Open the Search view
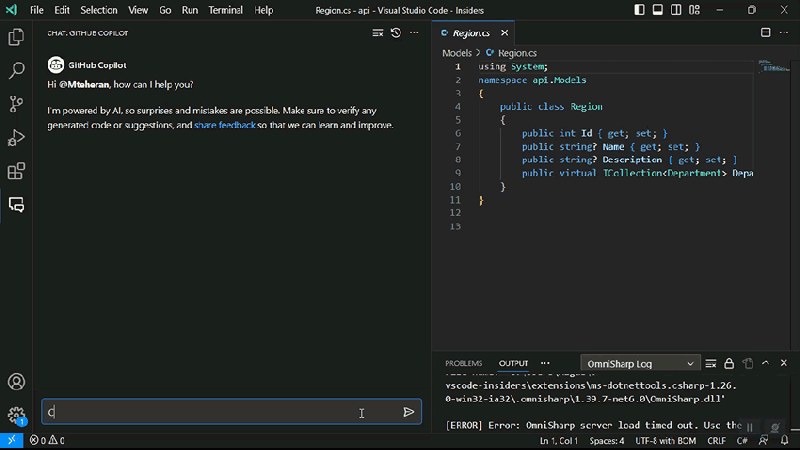This screenshot has height=450, width=800. tap(16, 70)
